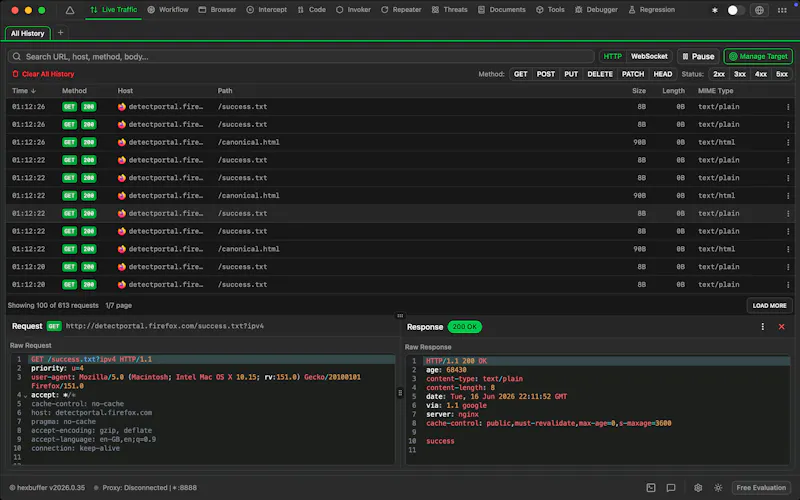Filter by GET method
Screen dimensions: 800x500
(520, 74)
